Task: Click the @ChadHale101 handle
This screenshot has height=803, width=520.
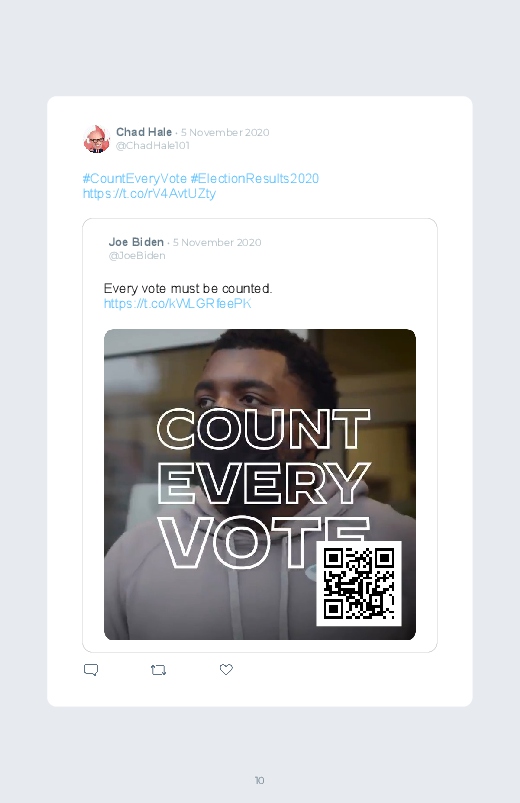Action: tap(153, 145)
